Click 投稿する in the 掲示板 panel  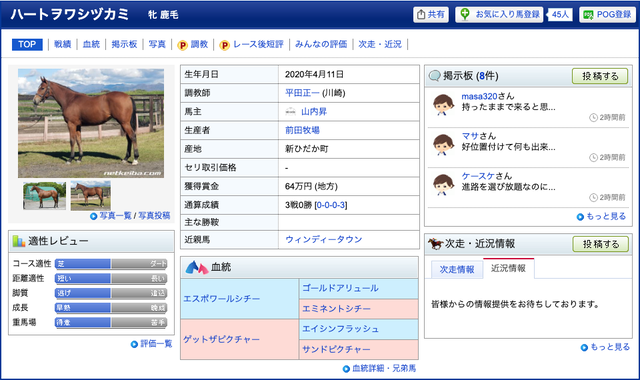pos(600,76)
